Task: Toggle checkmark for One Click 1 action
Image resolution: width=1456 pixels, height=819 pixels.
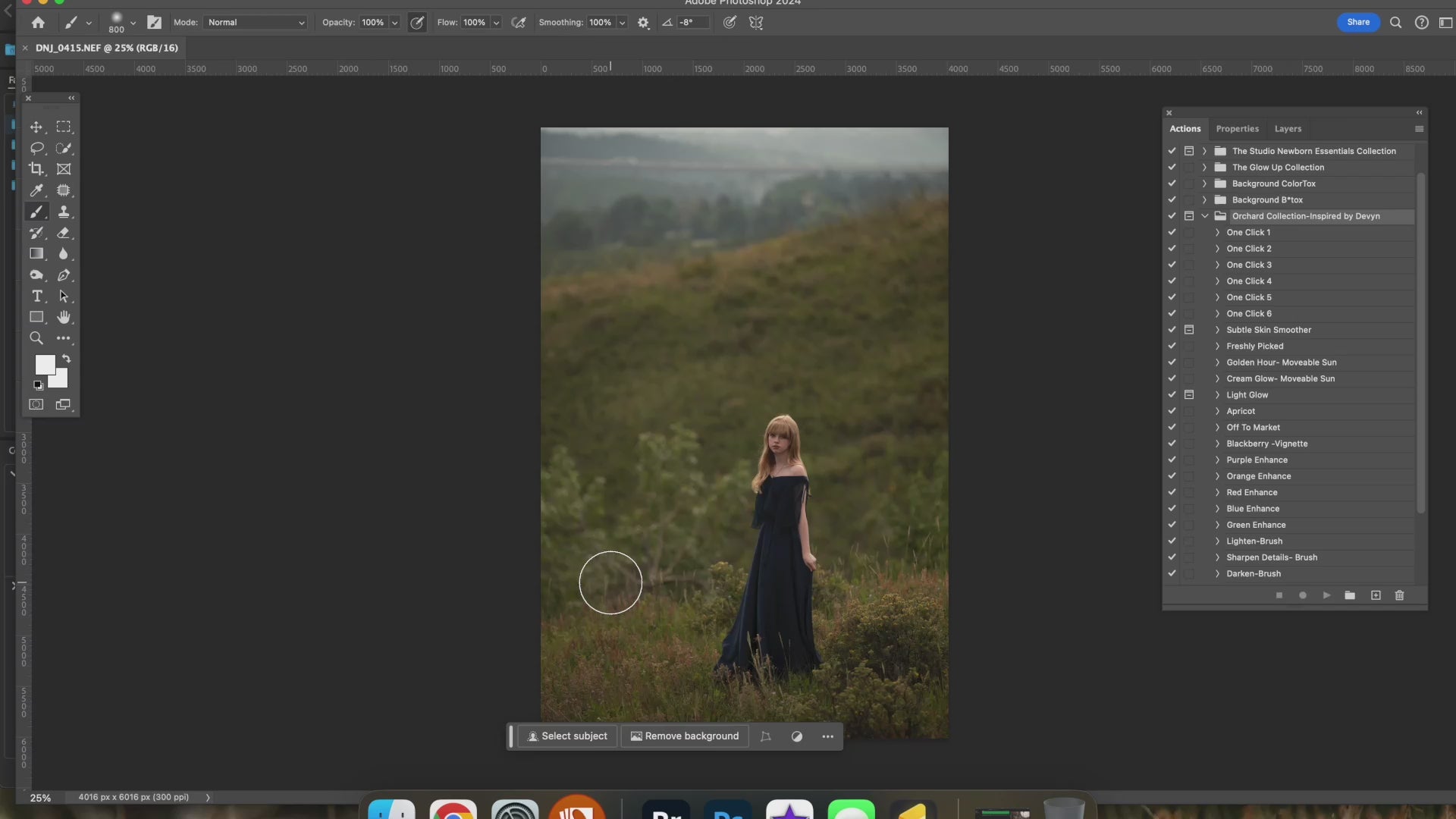Action: 1172,232
